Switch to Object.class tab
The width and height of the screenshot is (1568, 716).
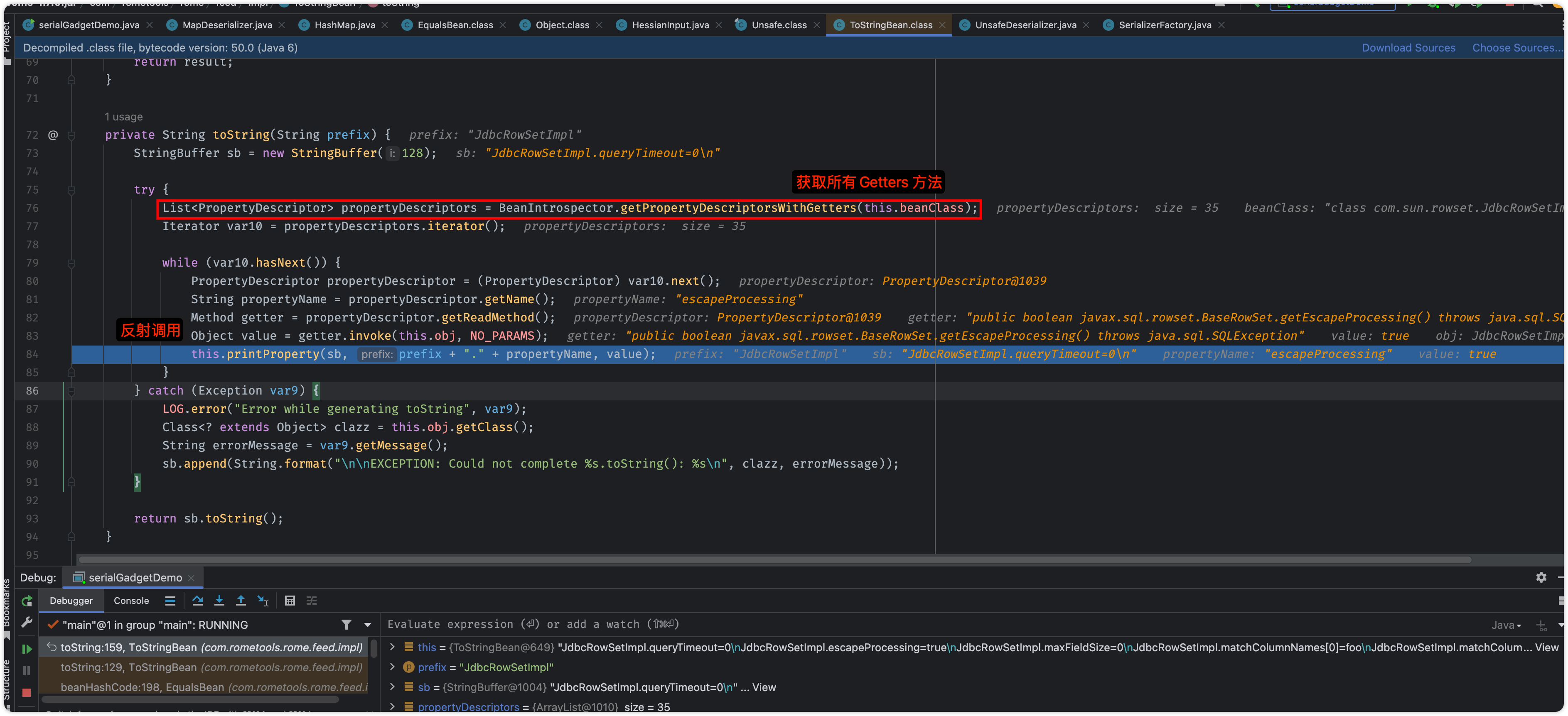click(562, 25)
